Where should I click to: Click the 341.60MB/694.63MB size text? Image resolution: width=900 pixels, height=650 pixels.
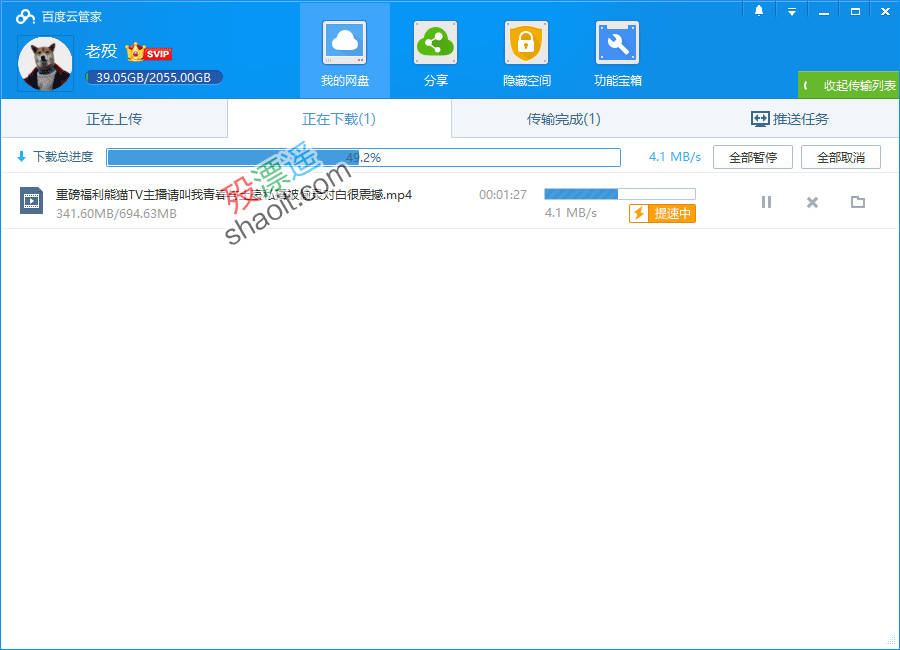click(x=117, y=214)
